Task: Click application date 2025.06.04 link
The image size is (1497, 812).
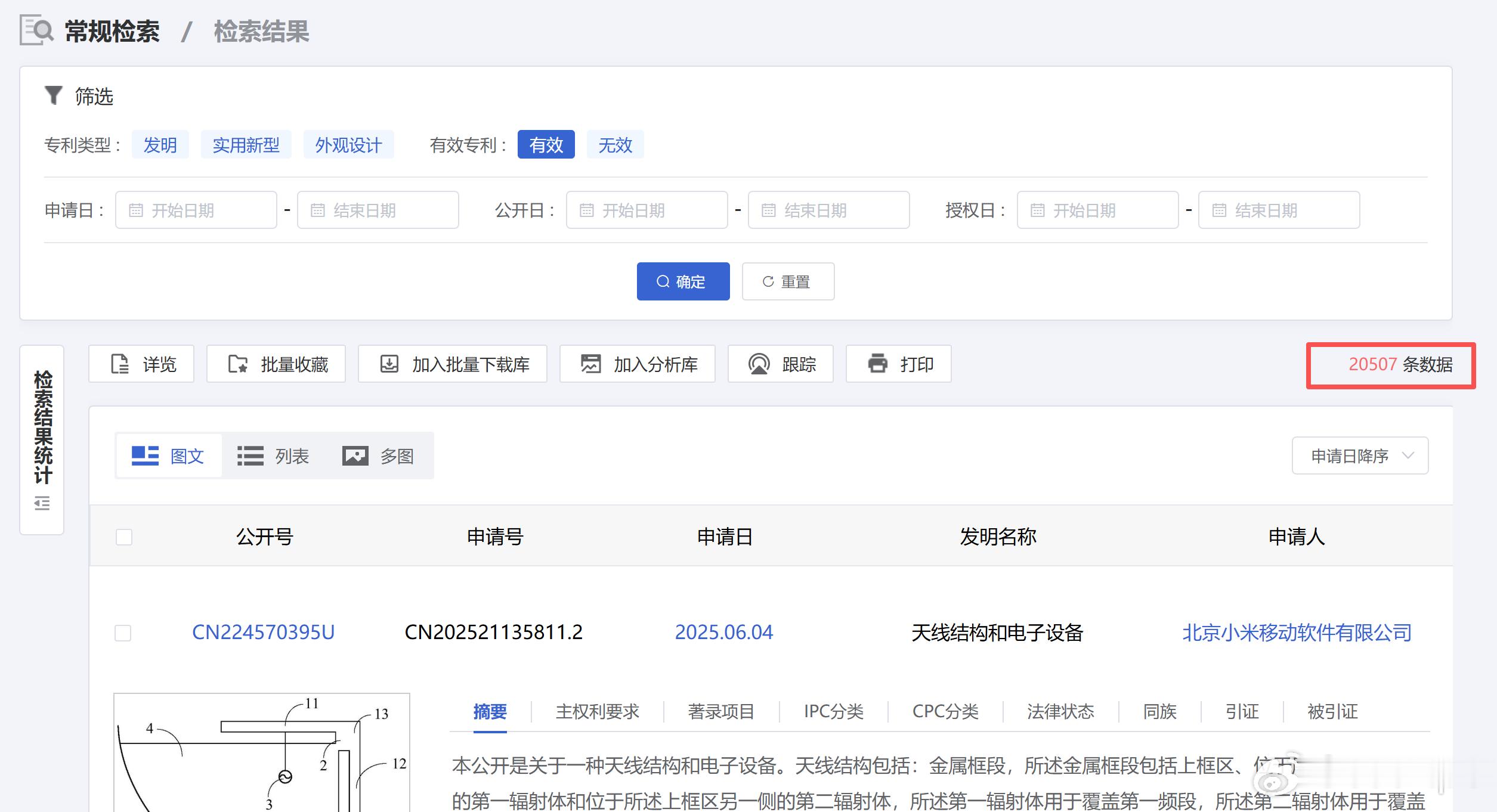Action: pyautogui.click(x=723, y=633)
